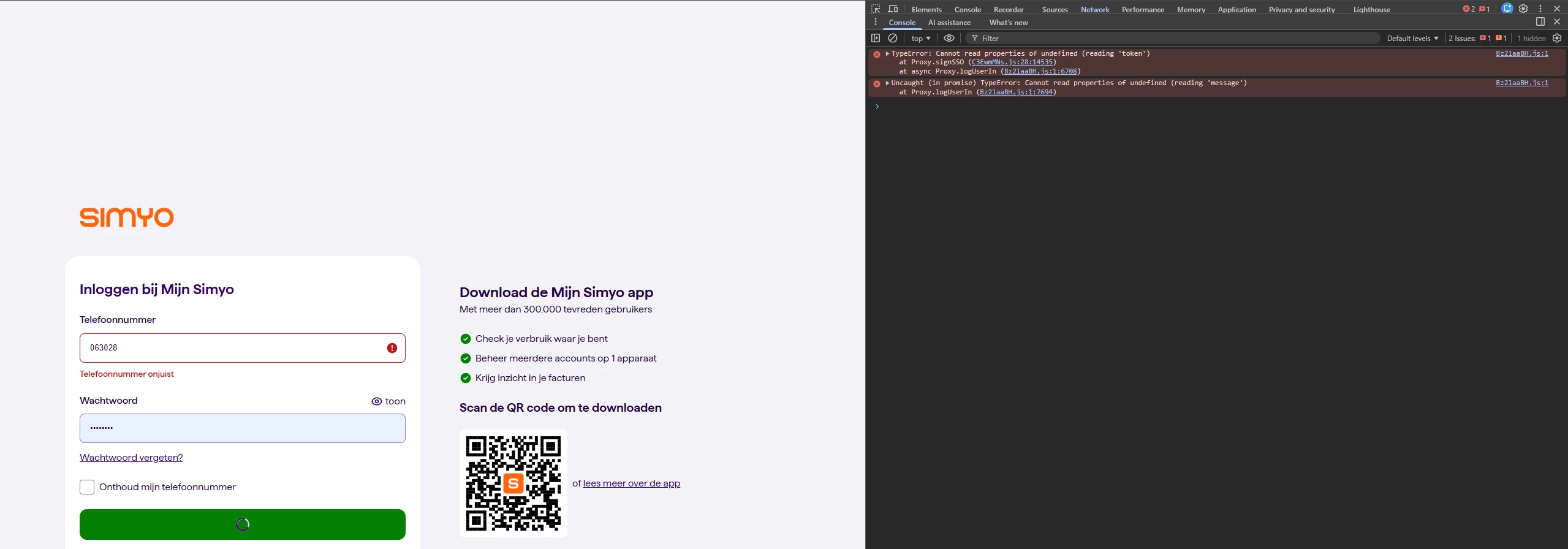The height and width of the screenshot is (549, 1568).
Task: Toggle the drawer layout split icon
Action: pyautogui.click(x=1540, y=21)
